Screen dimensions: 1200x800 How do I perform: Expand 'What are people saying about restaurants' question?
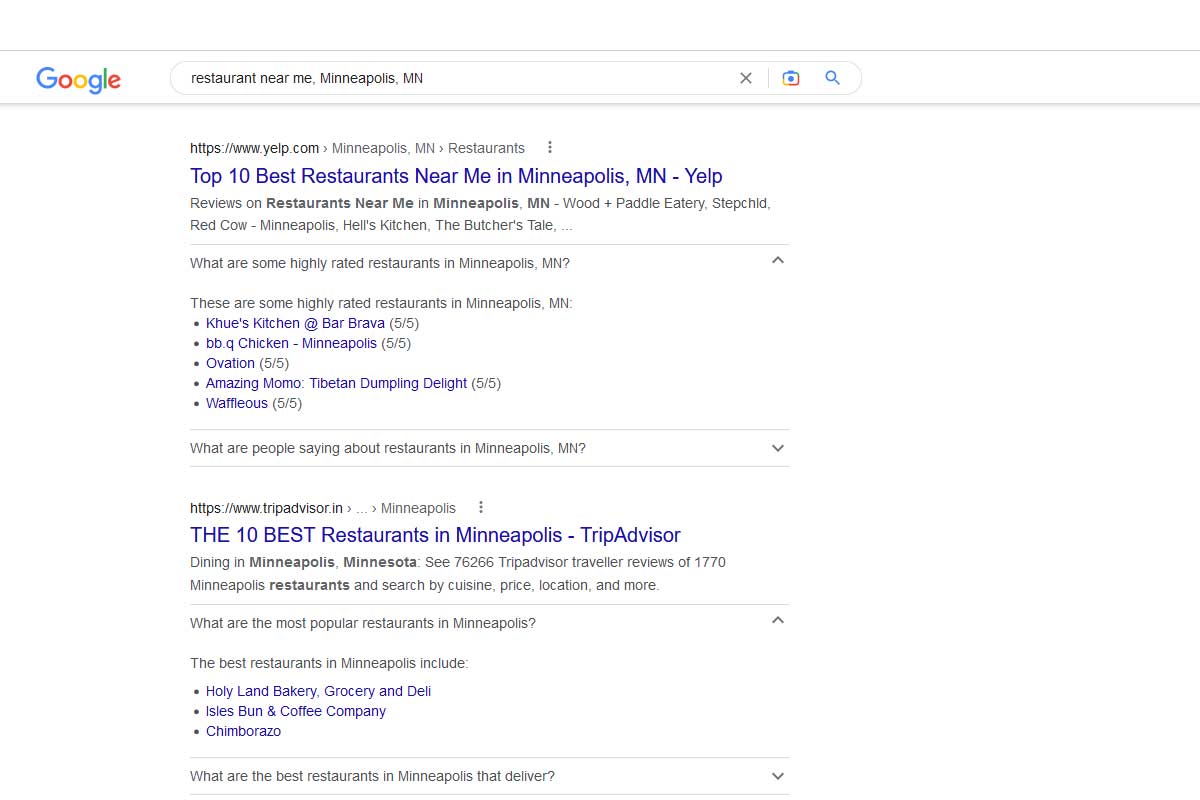(x=490, y=448)
